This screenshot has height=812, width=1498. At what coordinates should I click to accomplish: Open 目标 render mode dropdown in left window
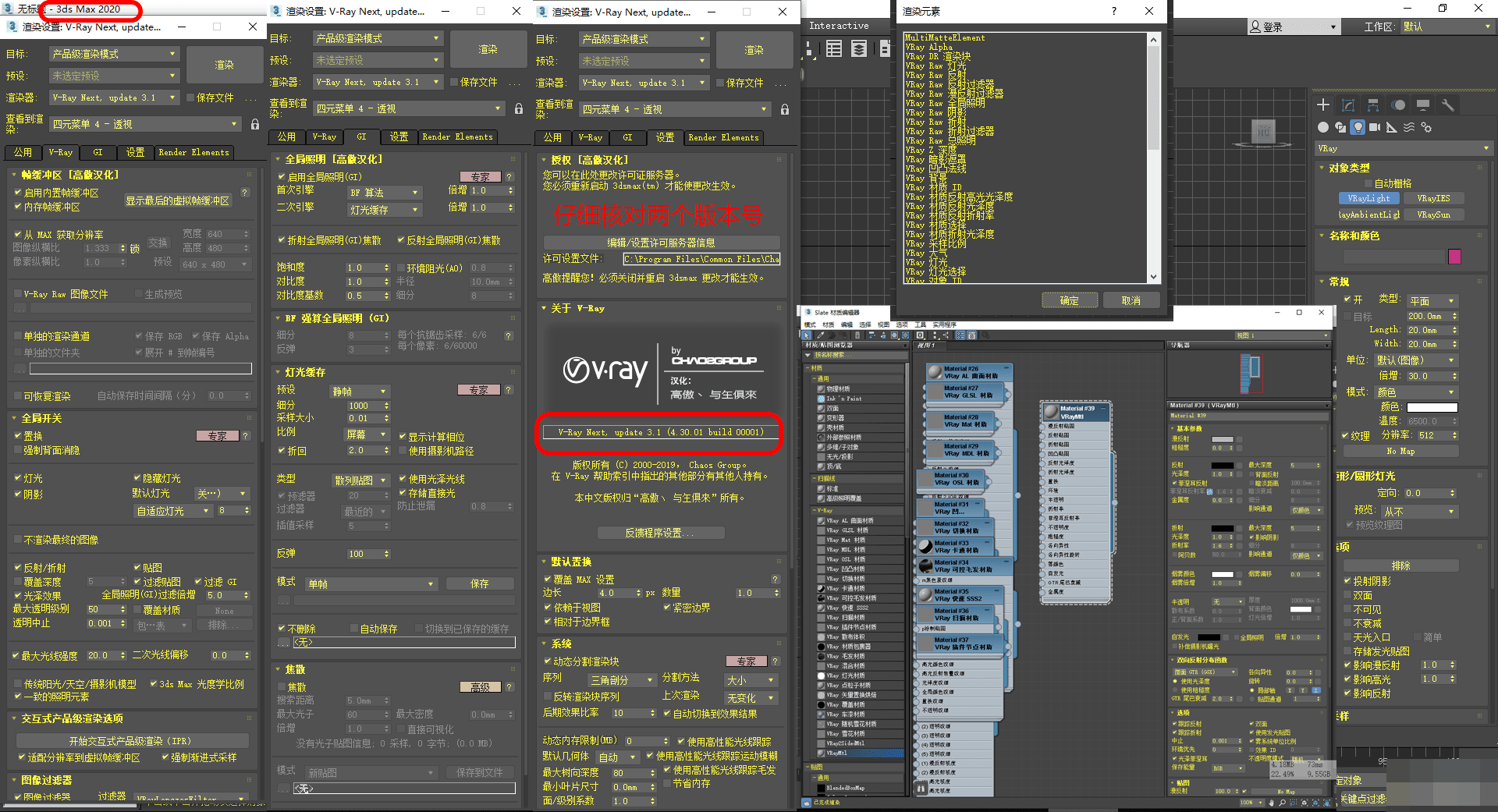pos(115,54)
